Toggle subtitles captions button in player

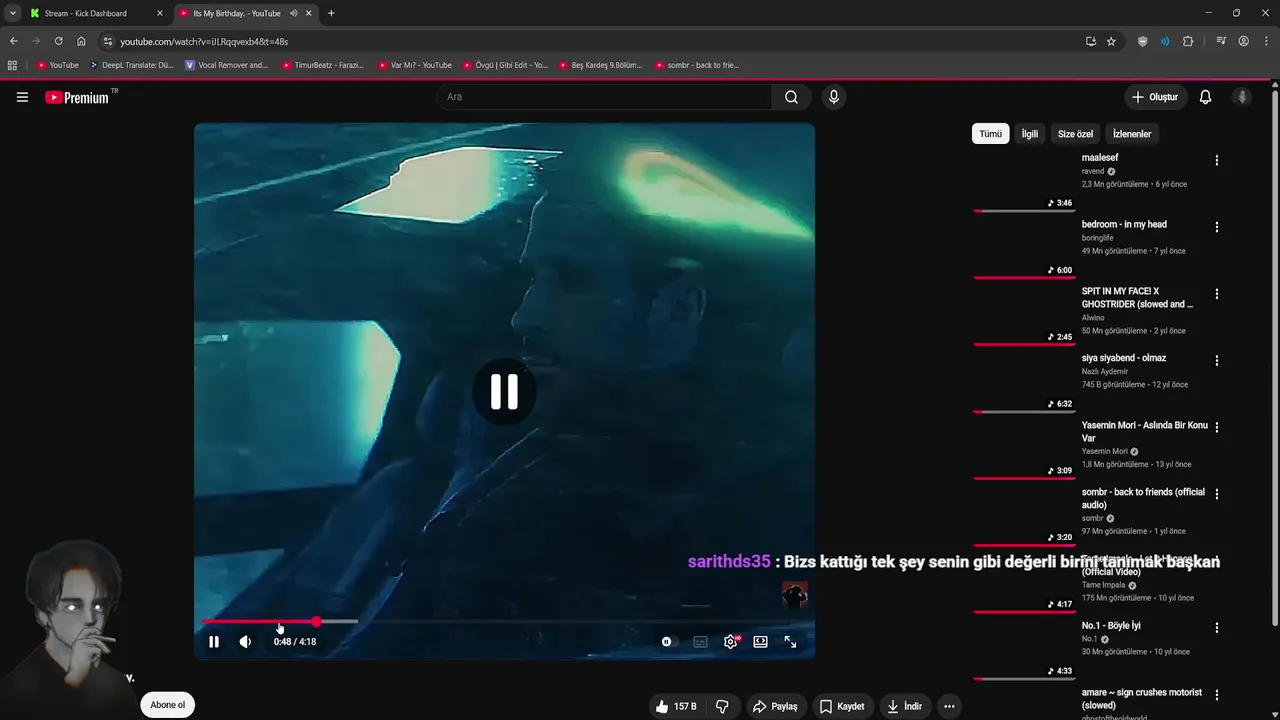pos(700,642)
